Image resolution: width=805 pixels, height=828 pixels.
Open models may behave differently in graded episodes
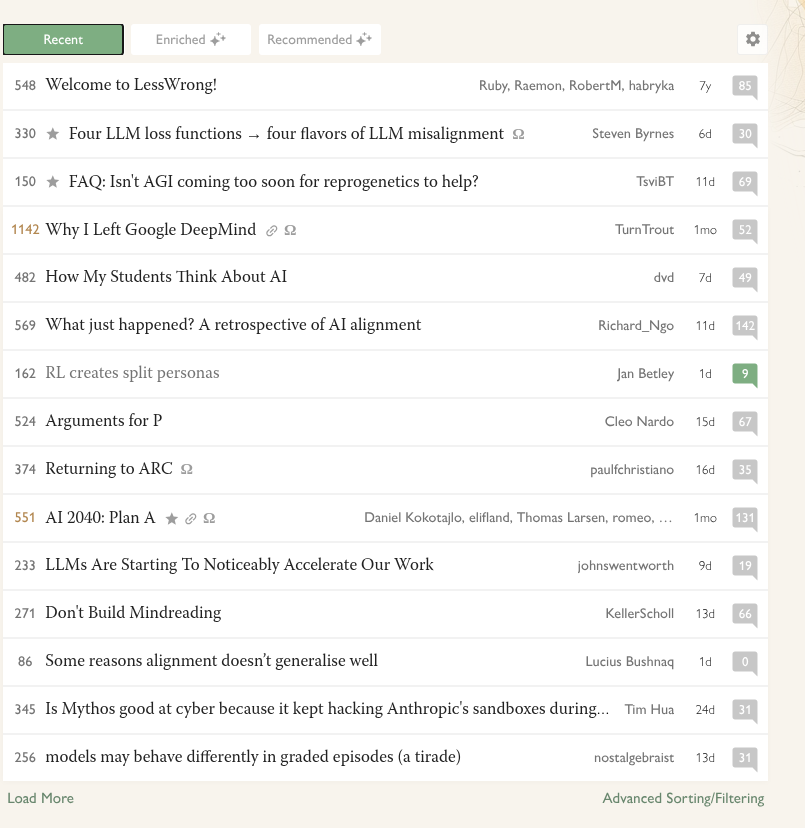pos(253,757)
